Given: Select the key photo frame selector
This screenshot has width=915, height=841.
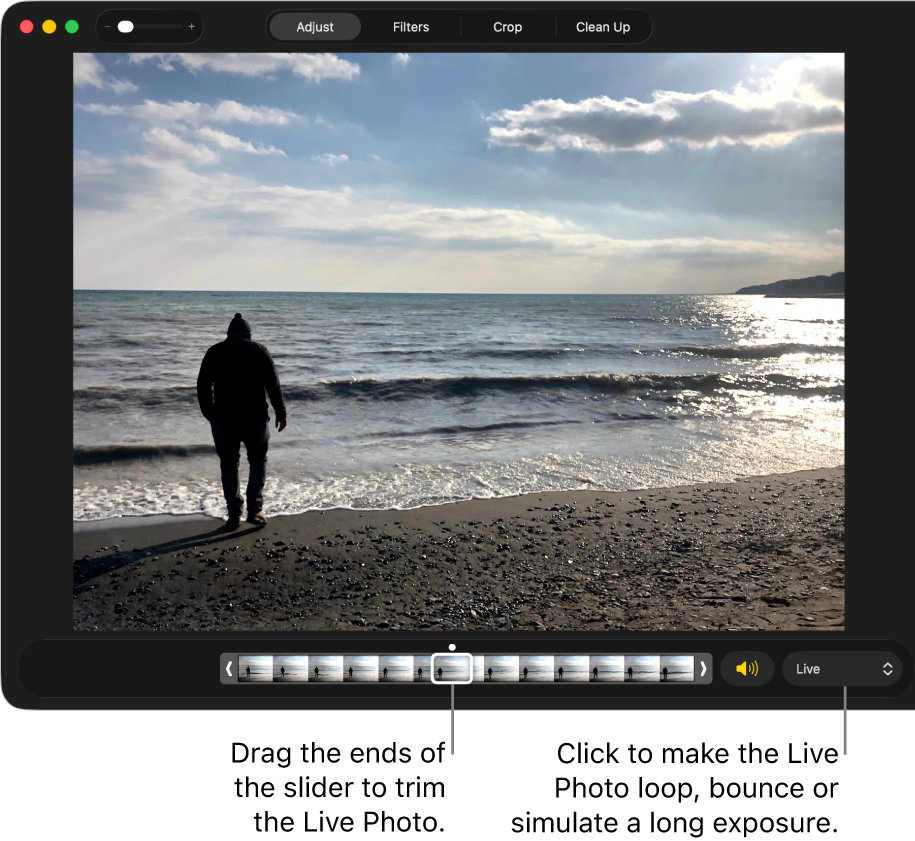Looking at the screenshot, I should click(x=452, y=668).
